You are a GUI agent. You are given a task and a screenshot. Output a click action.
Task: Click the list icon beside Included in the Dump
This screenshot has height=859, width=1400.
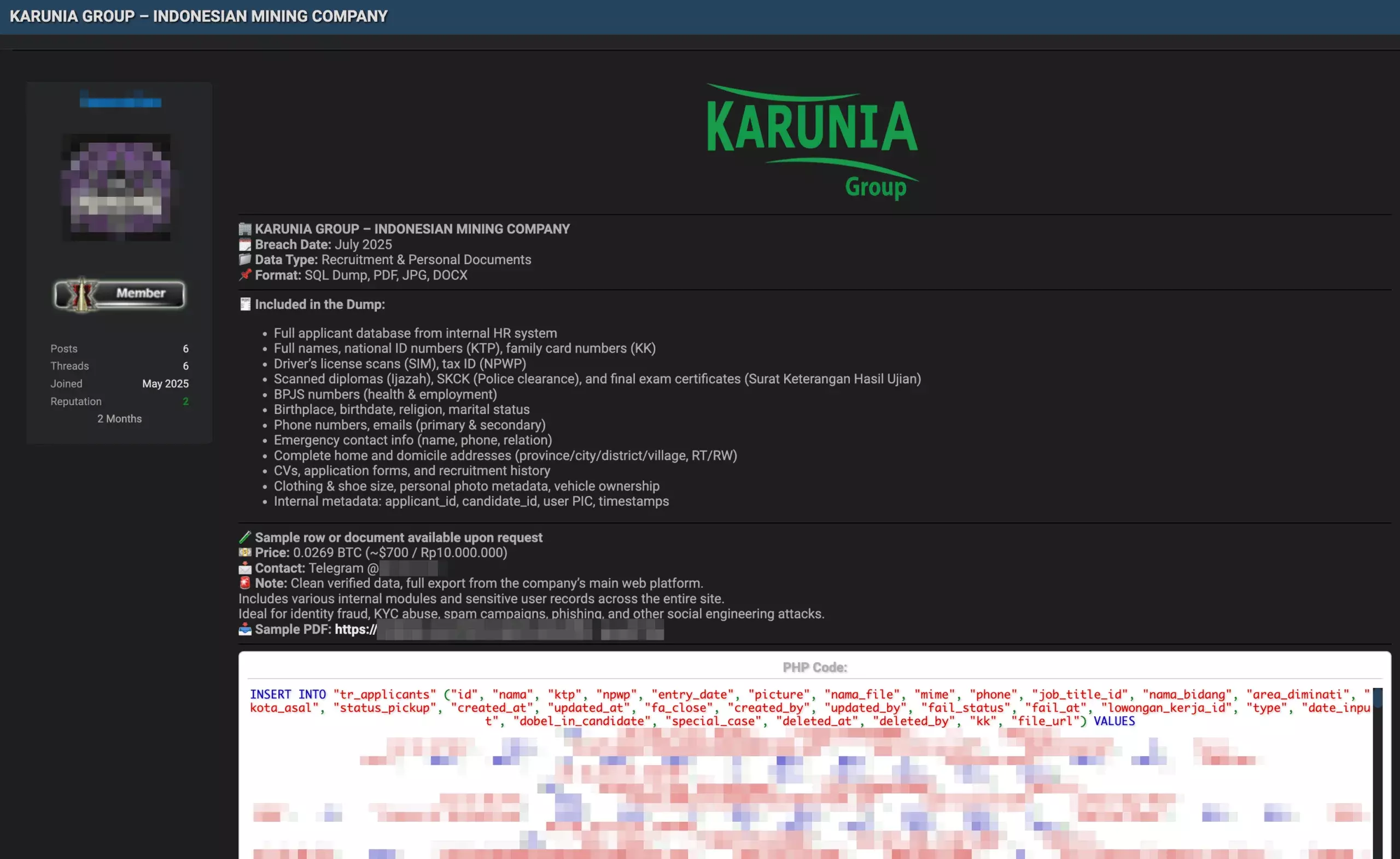pyautogui.click(x=245, y=305)
